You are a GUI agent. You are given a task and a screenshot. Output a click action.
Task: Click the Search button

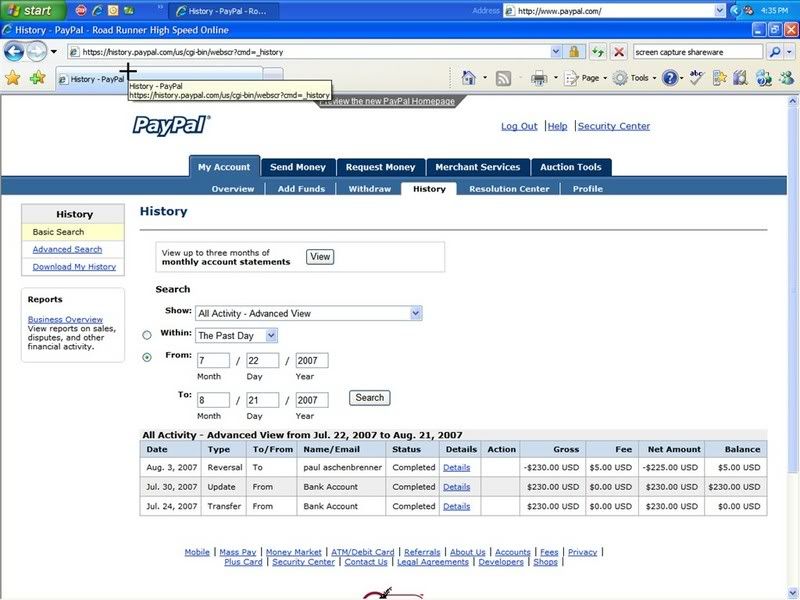[369, 398]
